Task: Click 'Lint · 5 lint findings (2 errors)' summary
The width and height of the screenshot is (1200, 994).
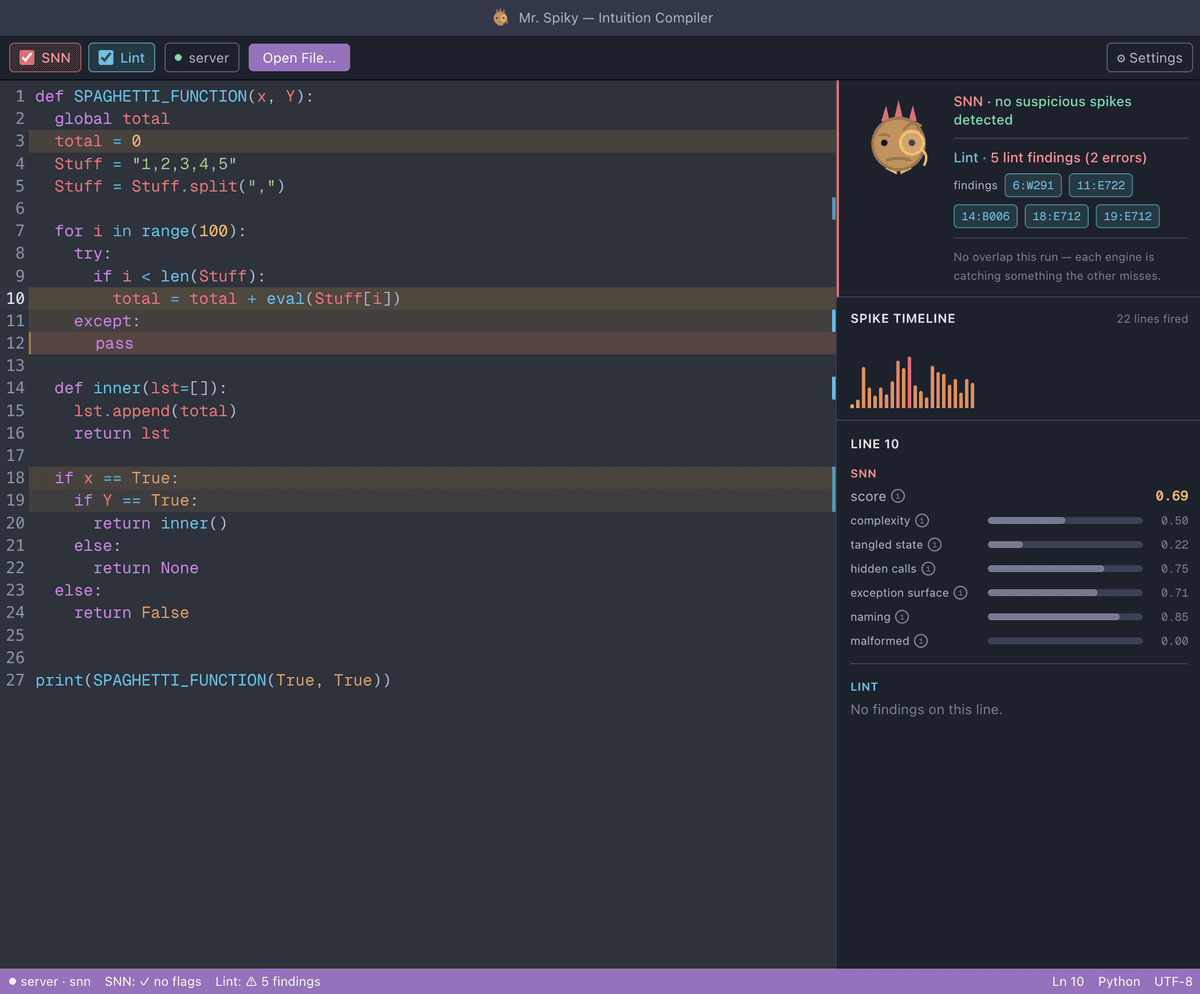Action: 1050,158
